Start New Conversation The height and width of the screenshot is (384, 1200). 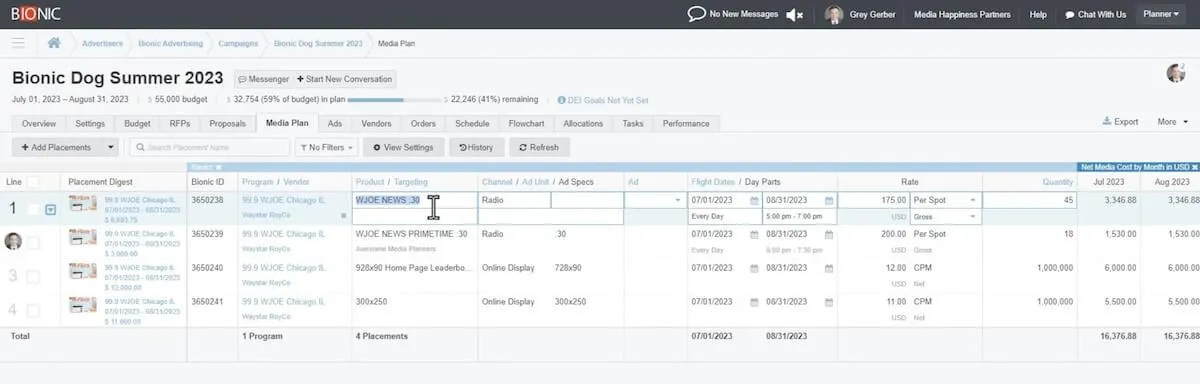344,78
